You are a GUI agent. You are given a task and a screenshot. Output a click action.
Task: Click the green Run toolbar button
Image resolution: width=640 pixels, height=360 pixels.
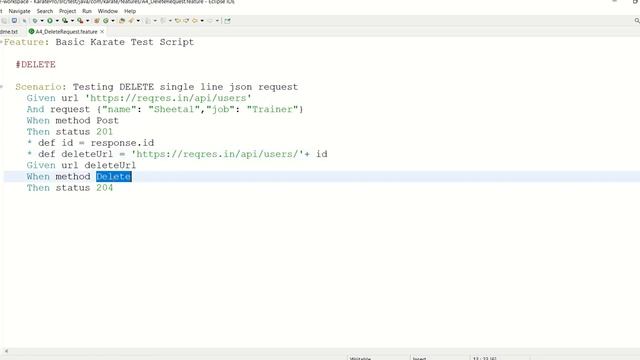tap(50, 20)
